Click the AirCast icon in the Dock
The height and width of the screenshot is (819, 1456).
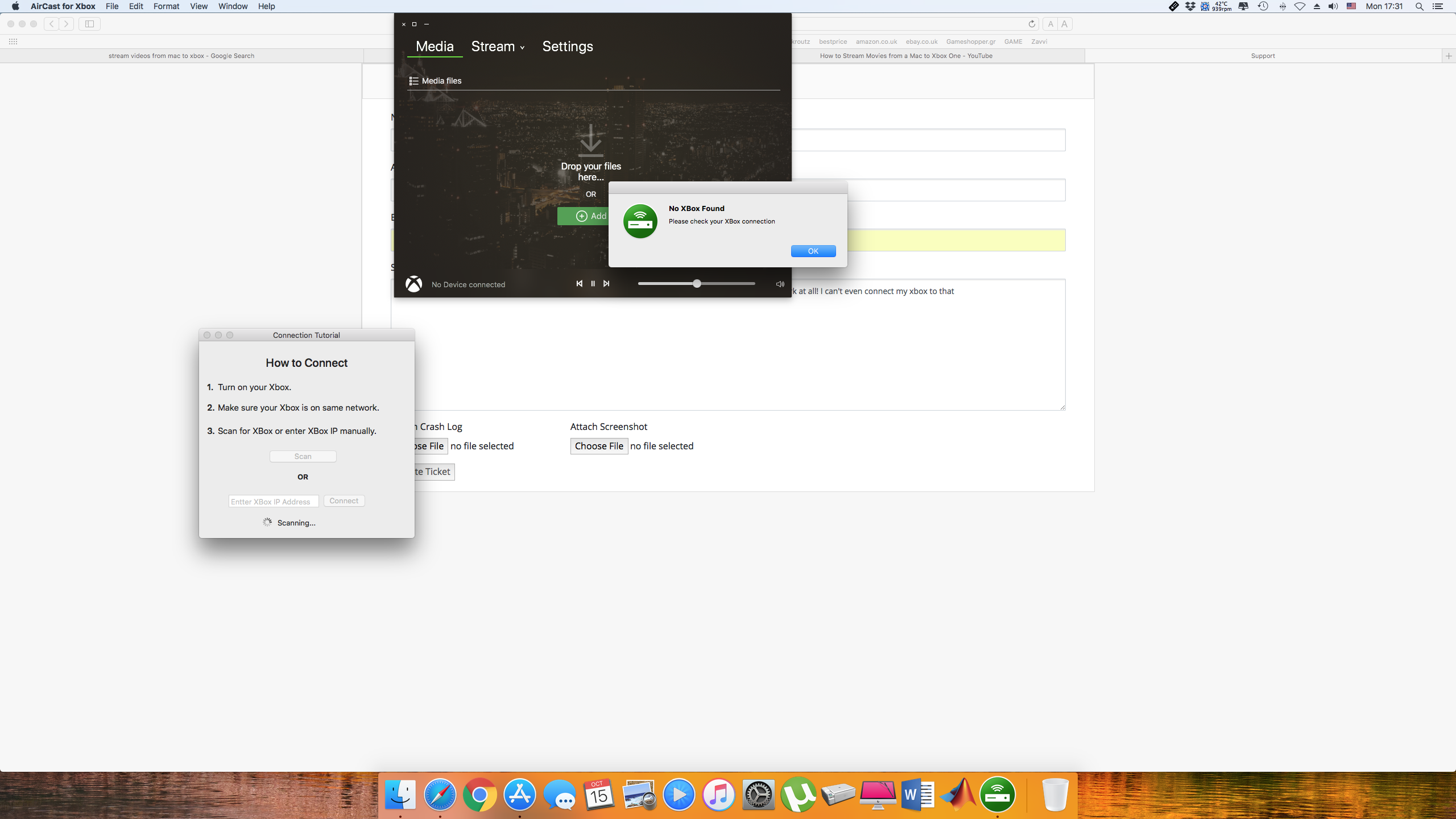(998, 795)
